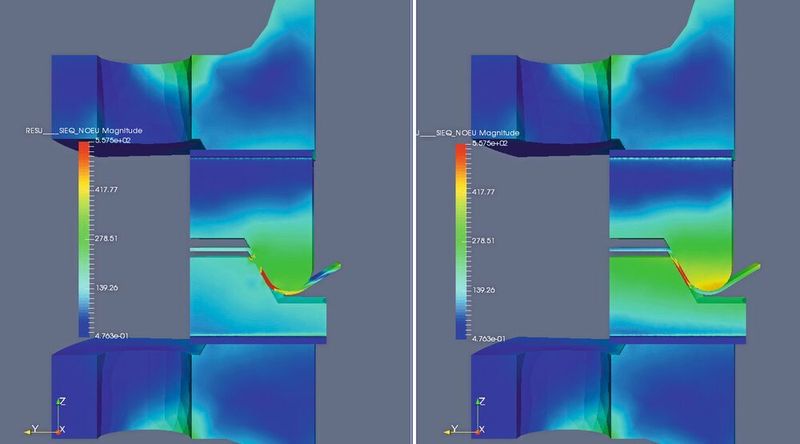The height and width of the screenshot is (444, 800).
Task: Select the Y axis label in right view
Action: [454, 429]
